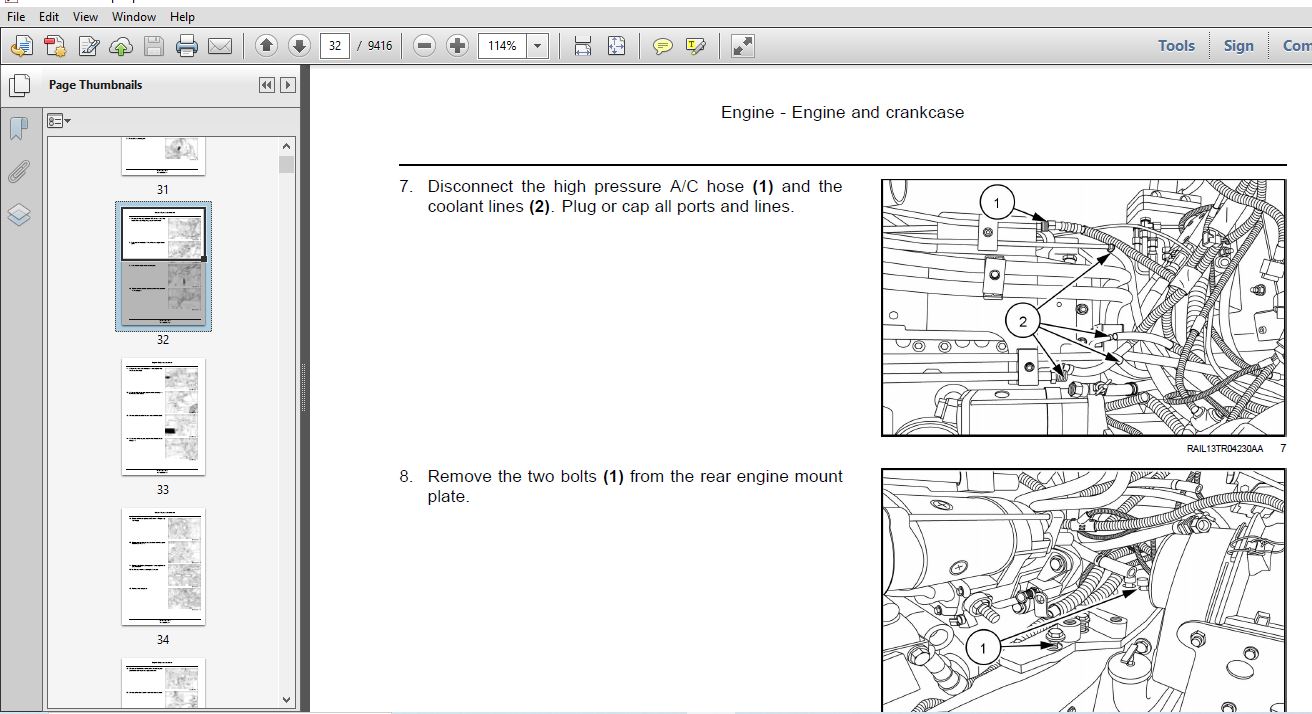Click the cloud upload toolbar icon
Screen dimensions: 1312x714
[x=121, y=45]
